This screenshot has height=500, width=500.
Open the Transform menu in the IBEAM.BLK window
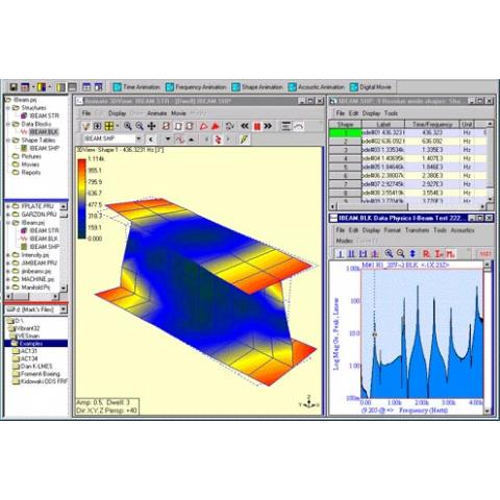pos(417,230)
